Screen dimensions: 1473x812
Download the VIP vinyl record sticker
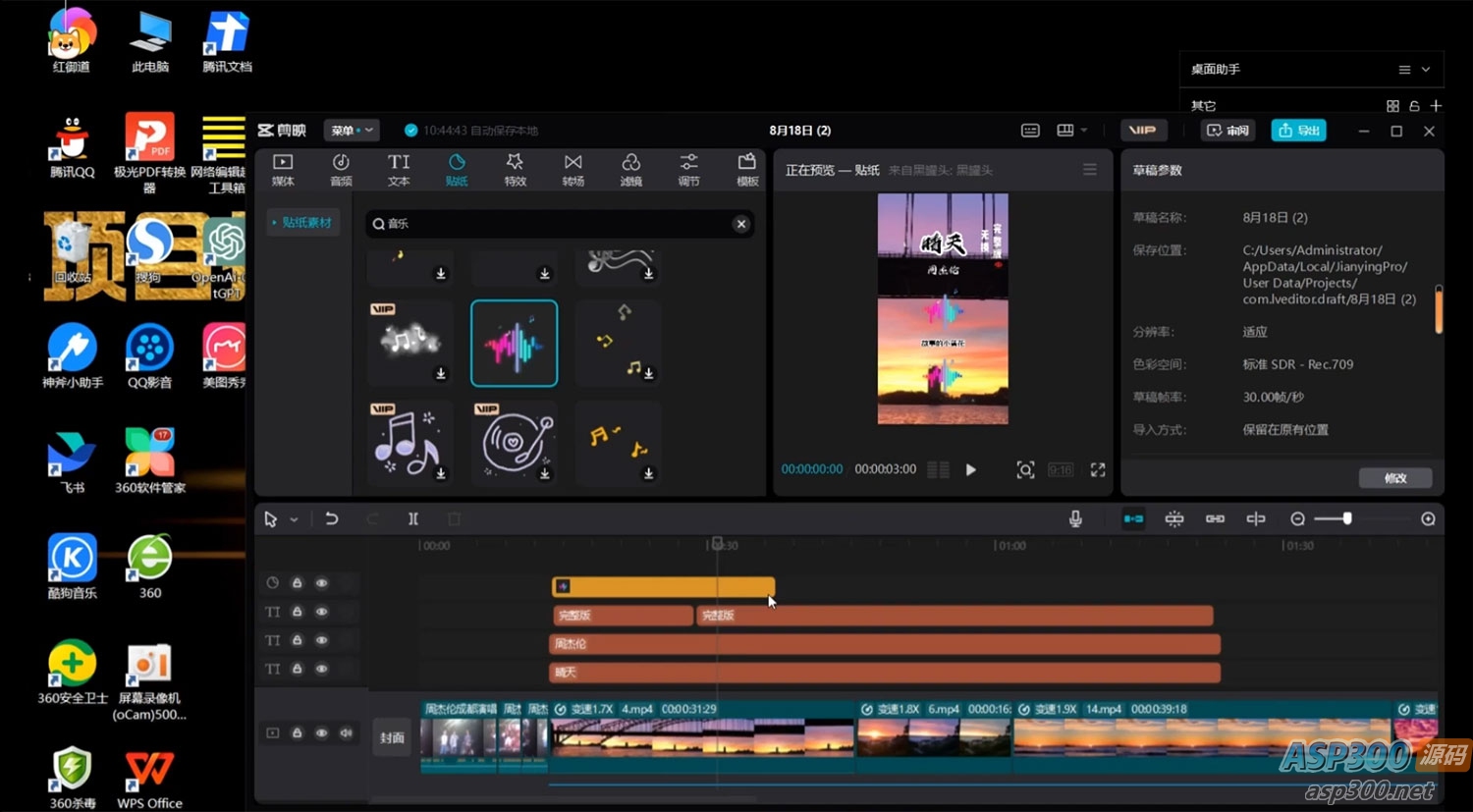coord(545,473)
